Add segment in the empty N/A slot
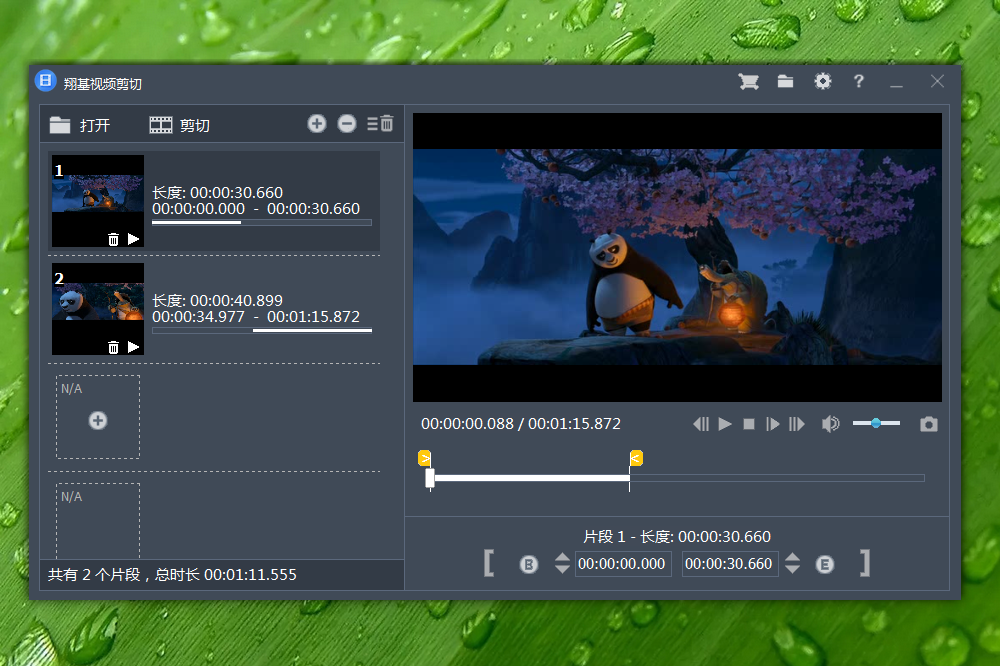 click(98, 421)
